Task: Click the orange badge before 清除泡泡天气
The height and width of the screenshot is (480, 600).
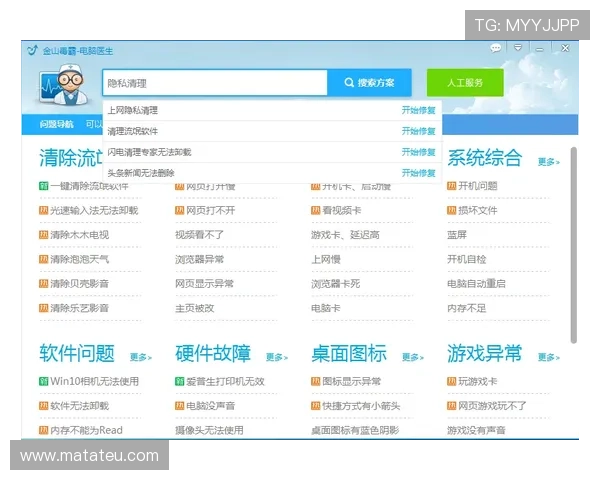Action: click(x=44, y=259)
